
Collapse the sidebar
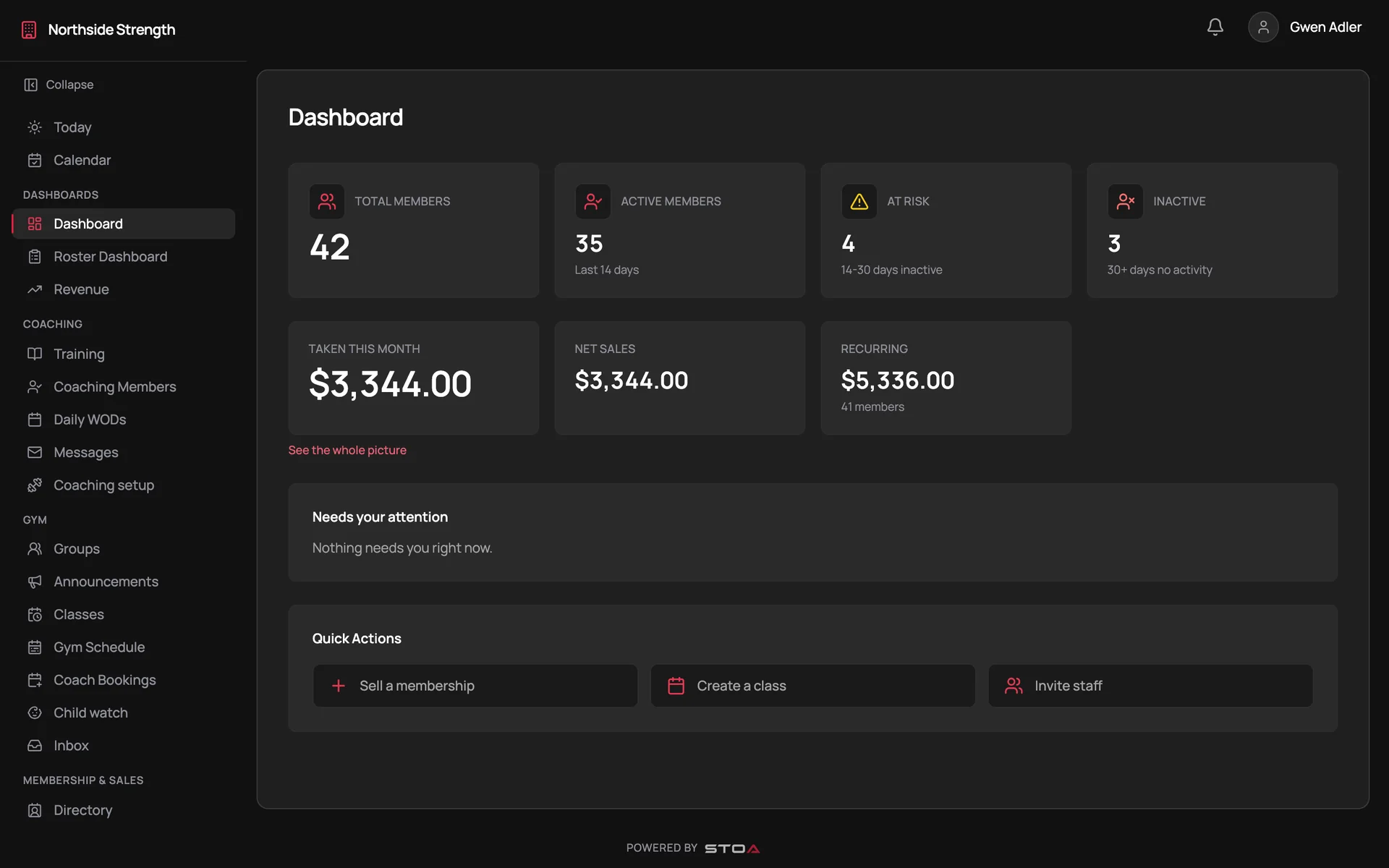coord(59,85)
